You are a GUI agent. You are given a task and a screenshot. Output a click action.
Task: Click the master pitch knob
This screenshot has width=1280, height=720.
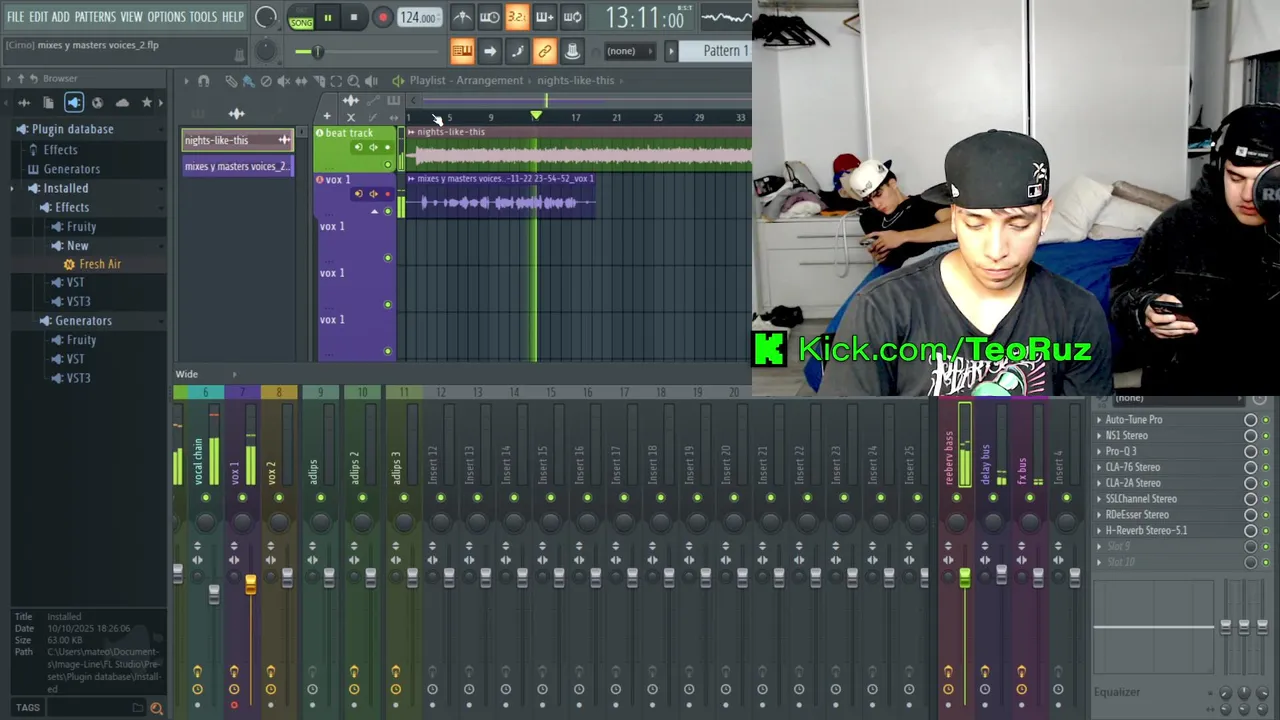coord(265,51)
